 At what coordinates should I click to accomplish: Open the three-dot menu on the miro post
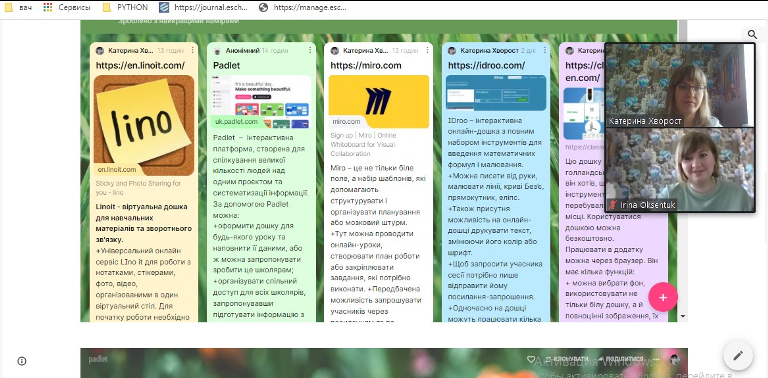click(427, 50)
